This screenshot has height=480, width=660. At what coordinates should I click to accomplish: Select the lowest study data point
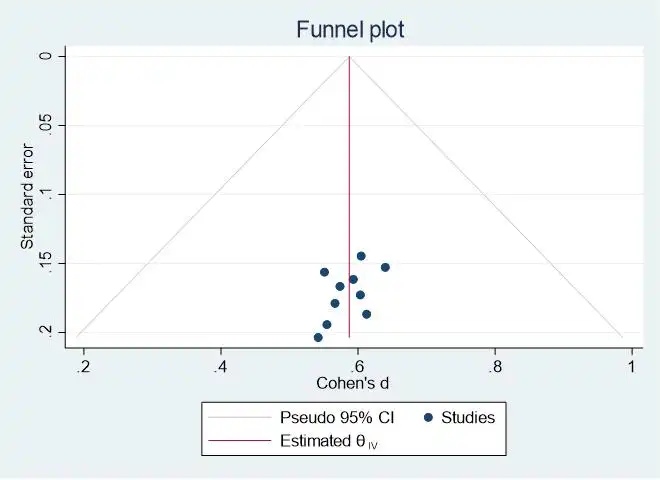318,338
